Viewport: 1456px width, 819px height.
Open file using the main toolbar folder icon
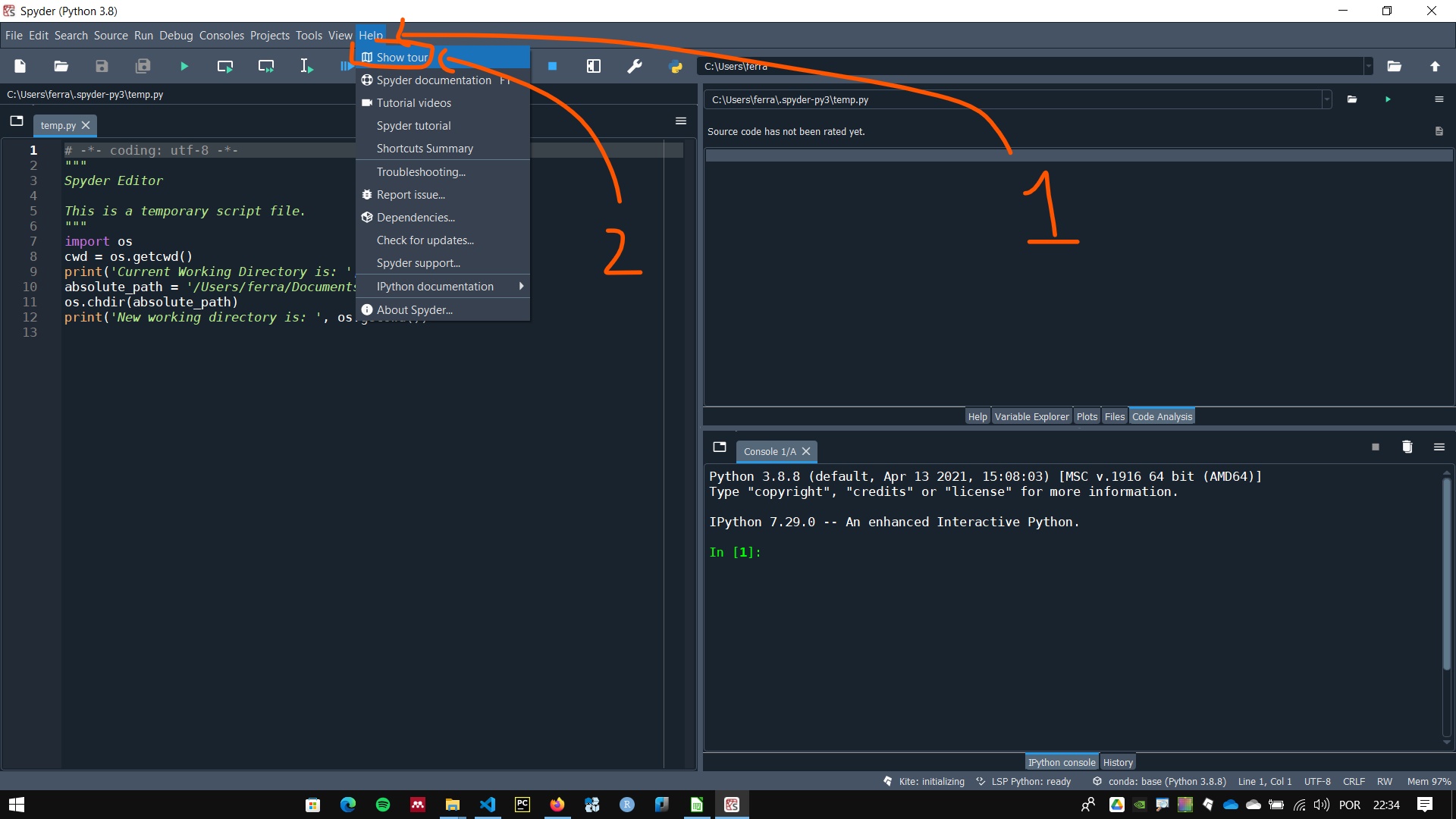(x=61, y=67)
